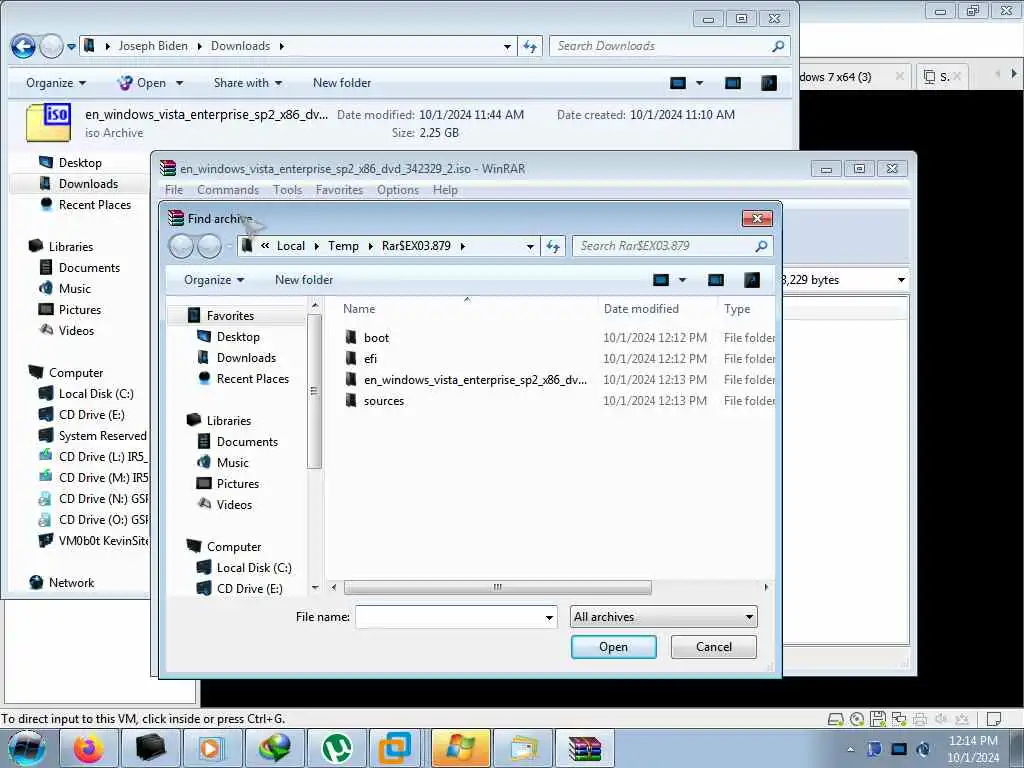Click Open button in Find archive dialog

(x=613, y=647)
